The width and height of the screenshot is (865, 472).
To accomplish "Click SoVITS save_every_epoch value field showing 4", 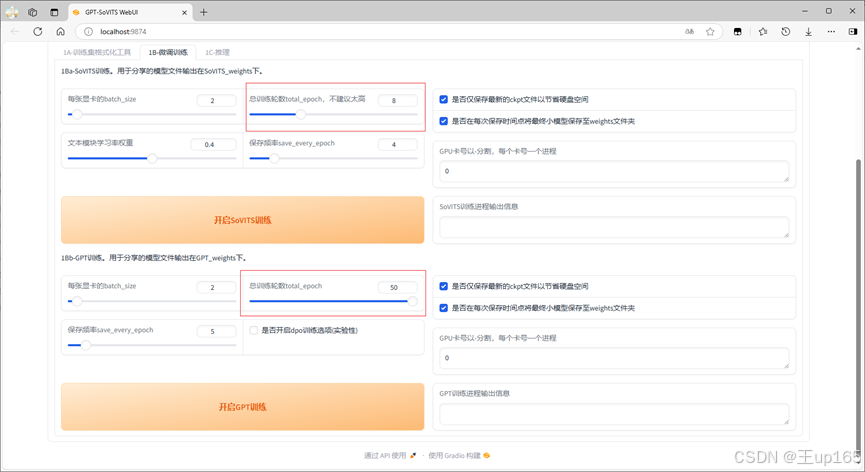I will pyautogui.click(x=398, y=144).
